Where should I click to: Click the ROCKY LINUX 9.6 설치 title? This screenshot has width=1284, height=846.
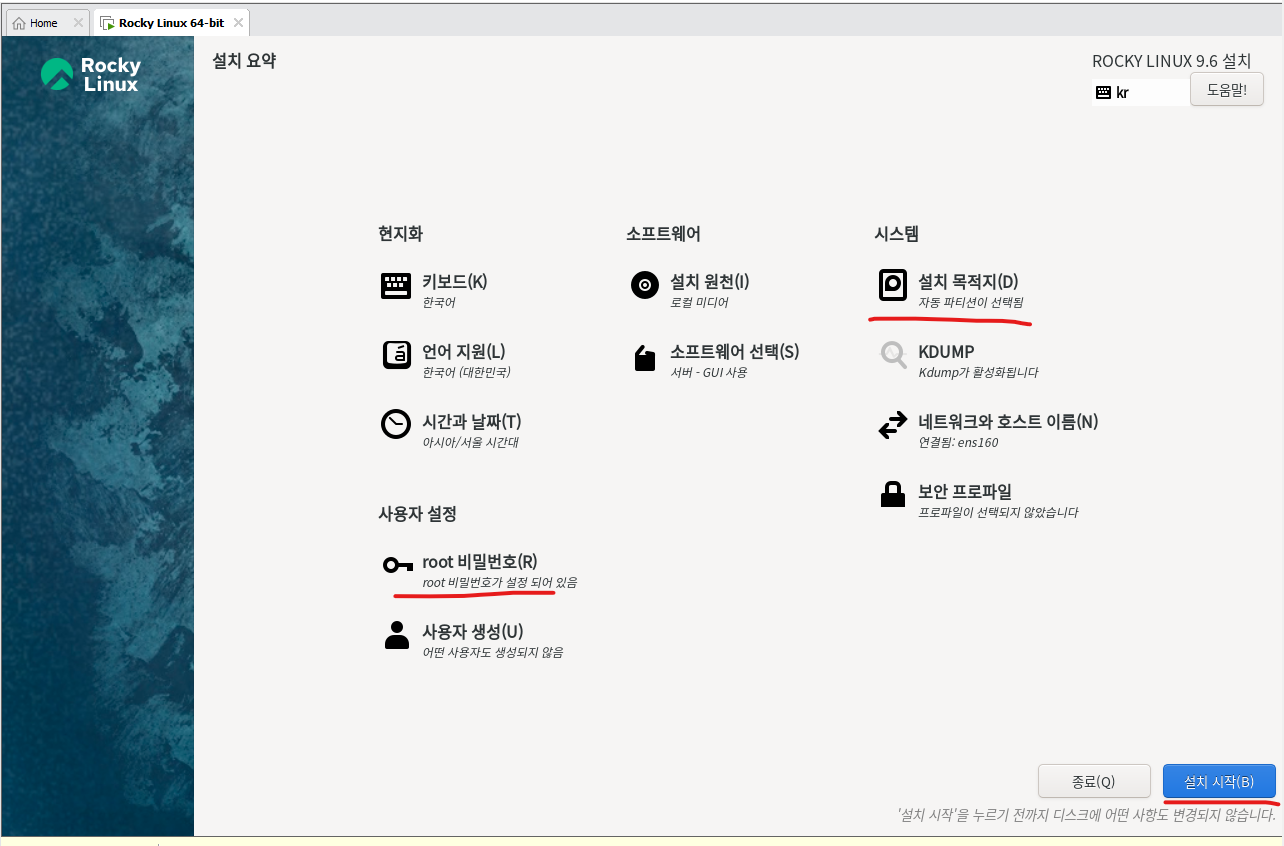tap(1171, 61)
